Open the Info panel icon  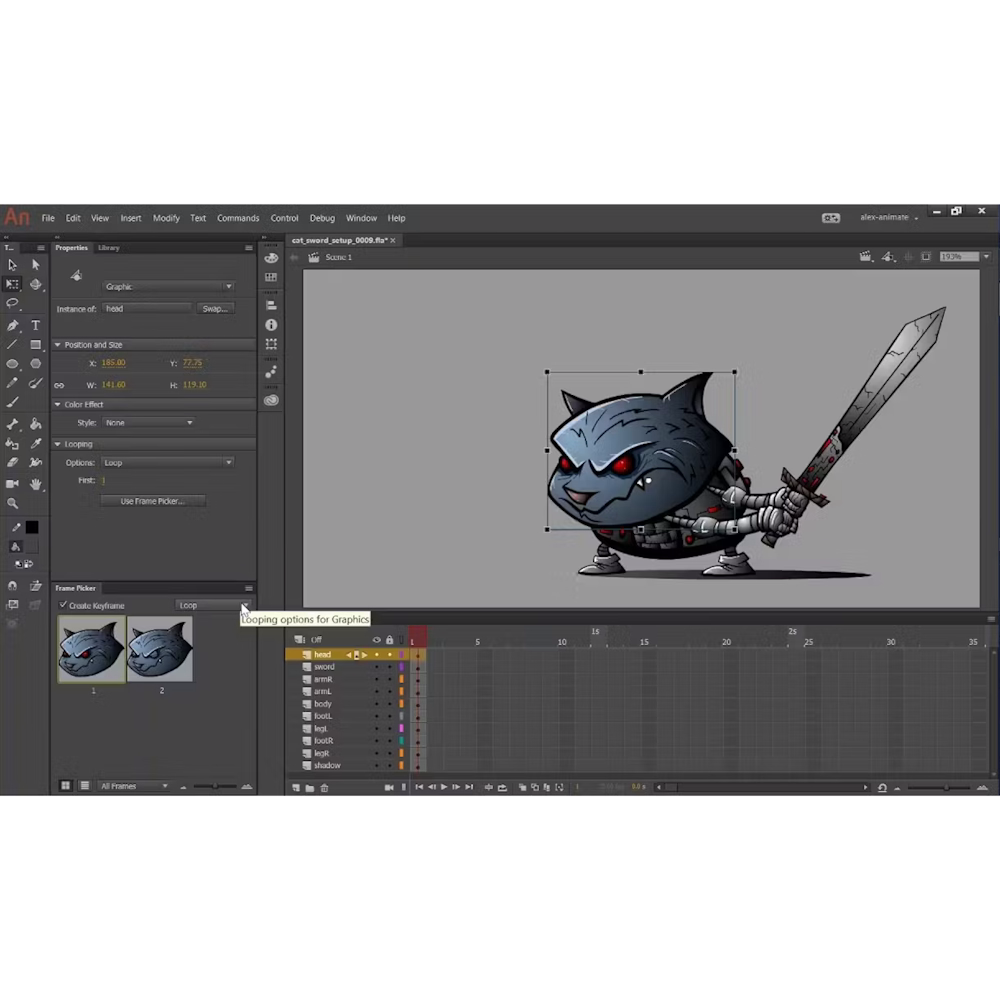(271, 324)
